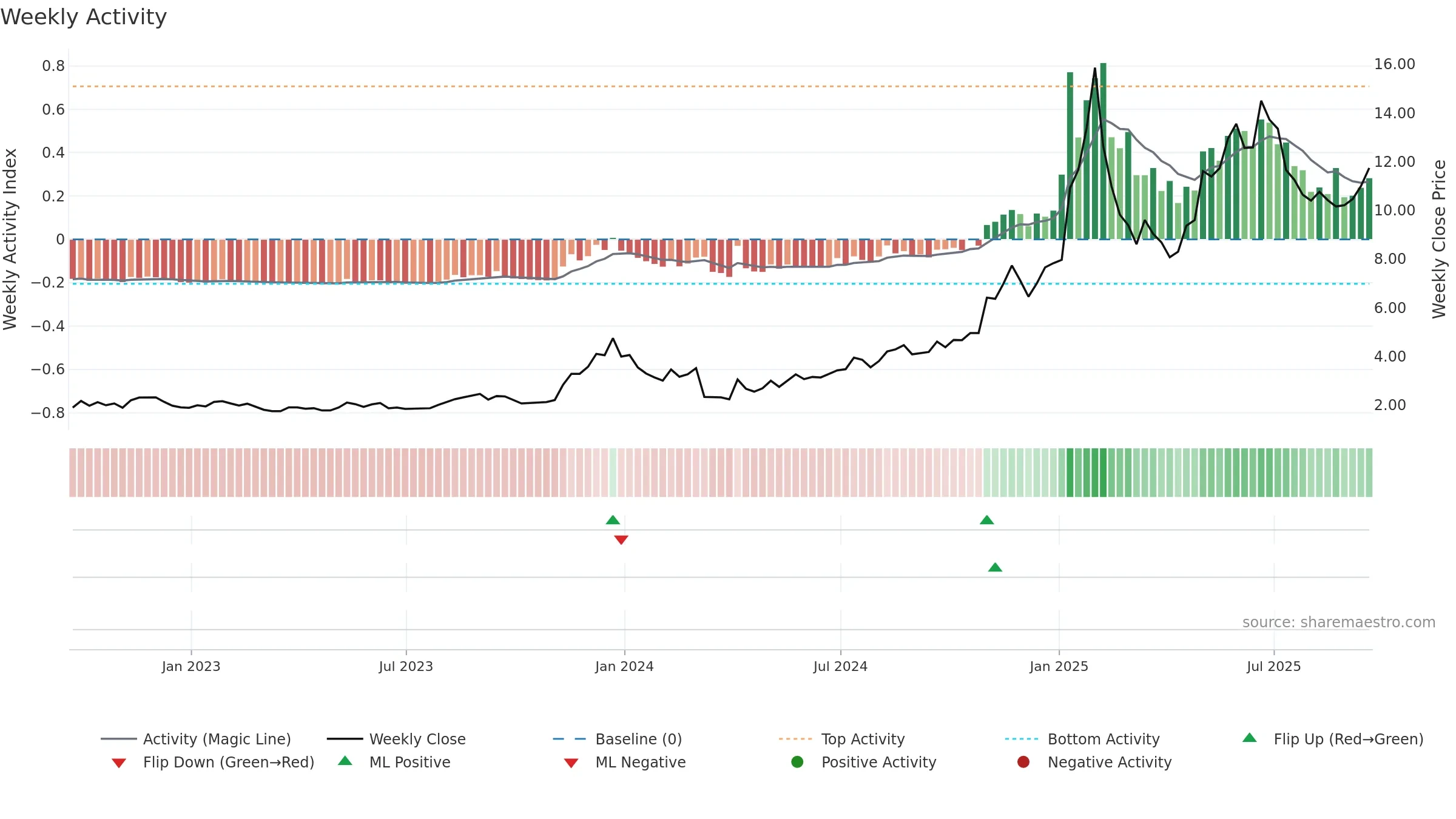Click the Baseline (0) legend entry
This screenshot has height=819, width=1456.
tap(618, 739)
